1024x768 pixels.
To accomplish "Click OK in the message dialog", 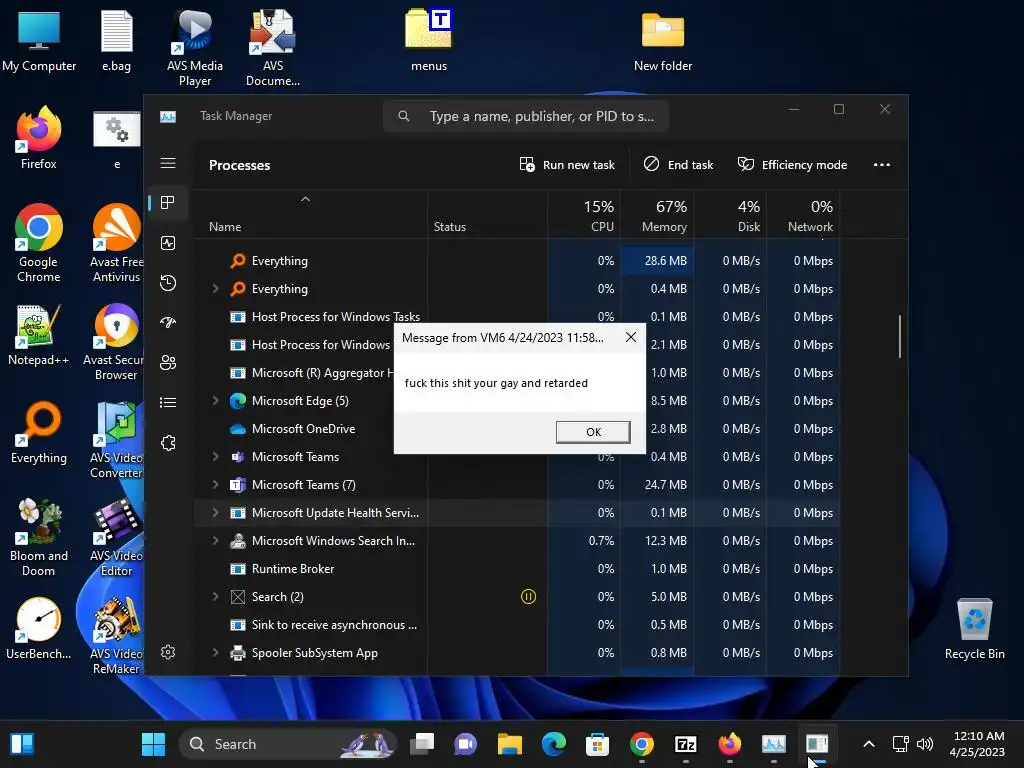I will click(593, 432).
